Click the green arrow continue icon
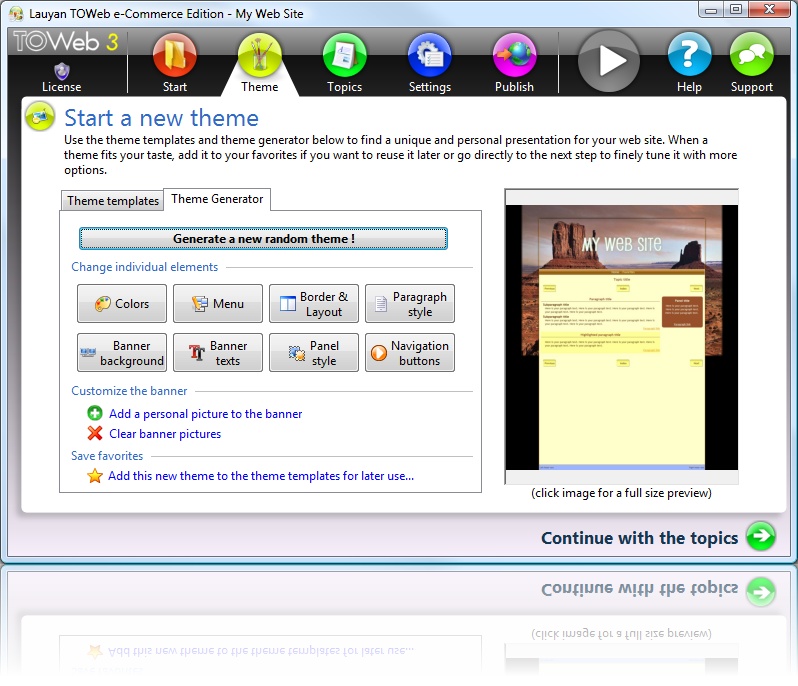The height and width of the screenshot is (686, 798). [x=761, y=536]
